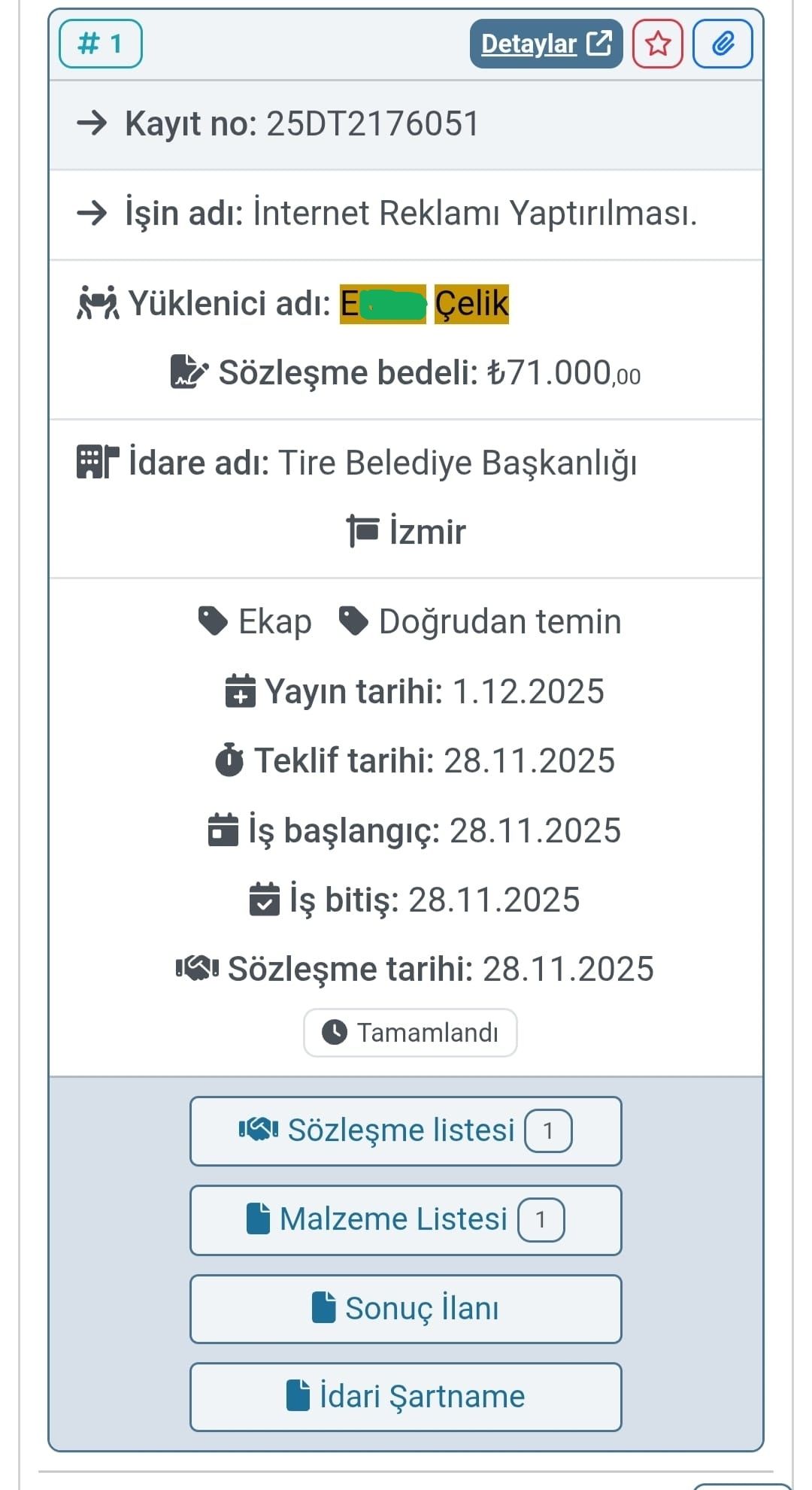The image size is (812, 1490).
Task: View the Sonuç İlanı document
Action: [x=406, y=1308]
